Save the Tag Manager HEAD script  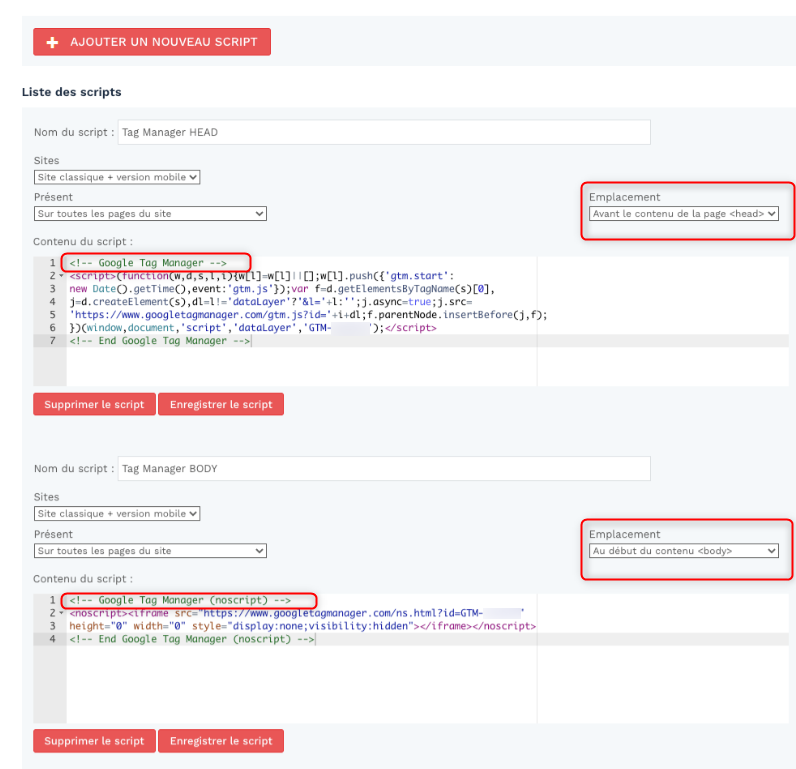coord(221,404)
